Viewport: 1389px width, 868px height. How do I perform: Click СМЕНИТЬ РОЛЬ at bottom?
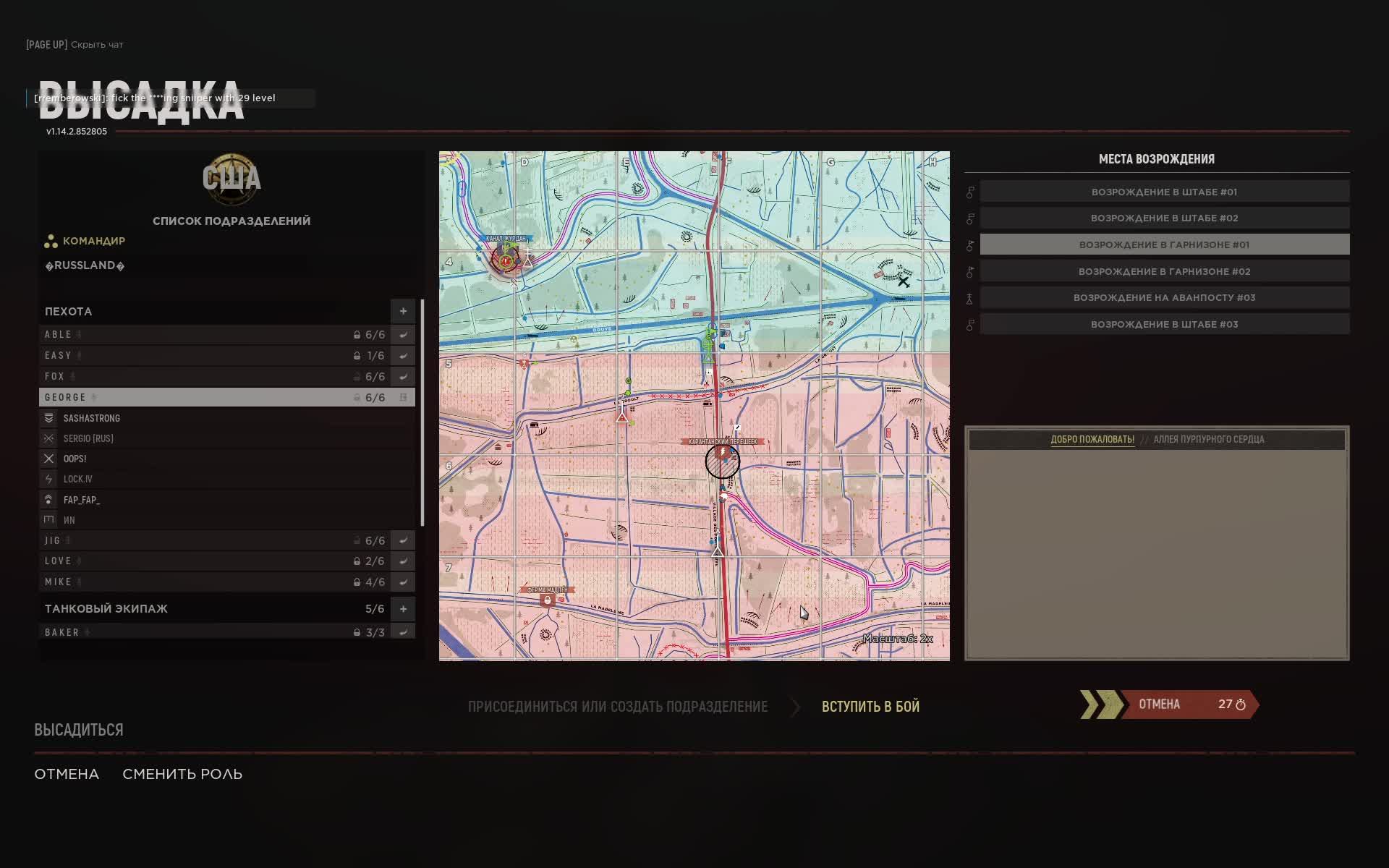pyautogui.click(x=182, y=774)
